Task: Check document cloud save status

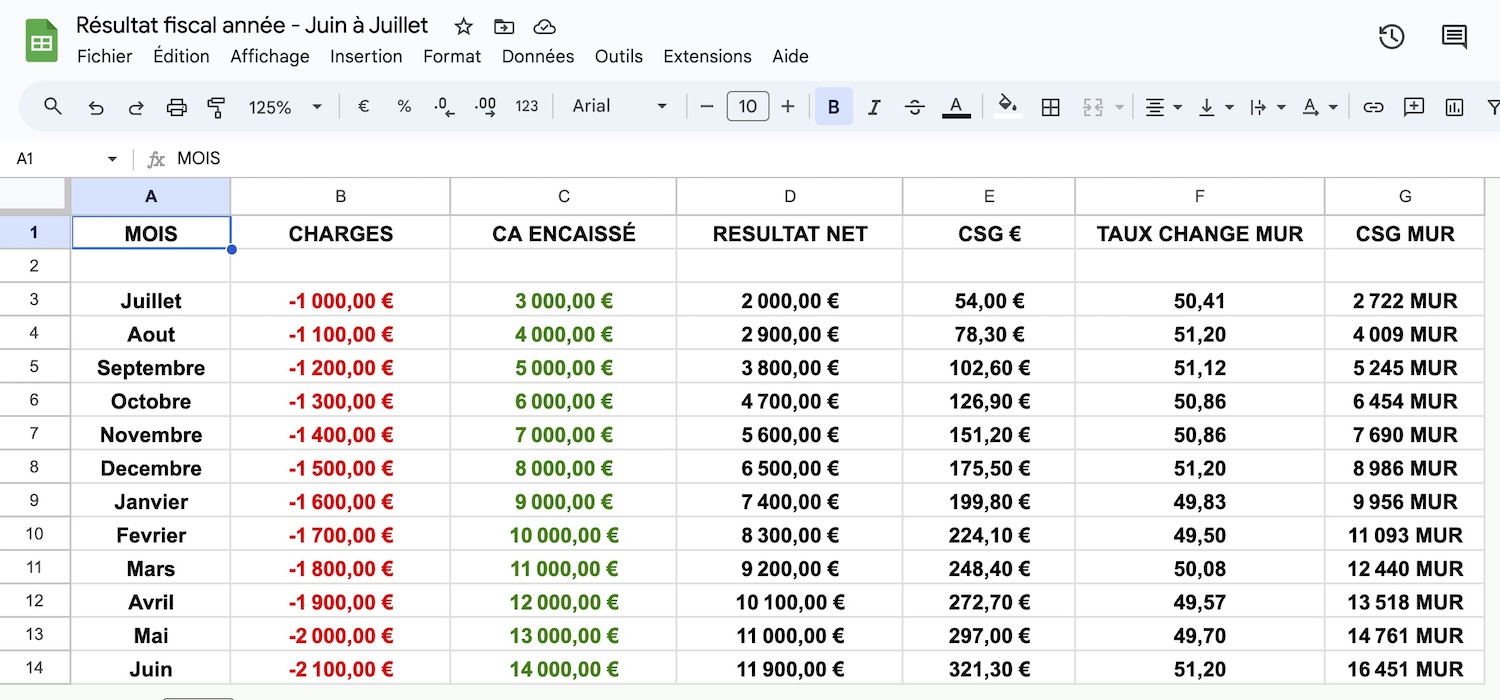Action: click(544, 27)
